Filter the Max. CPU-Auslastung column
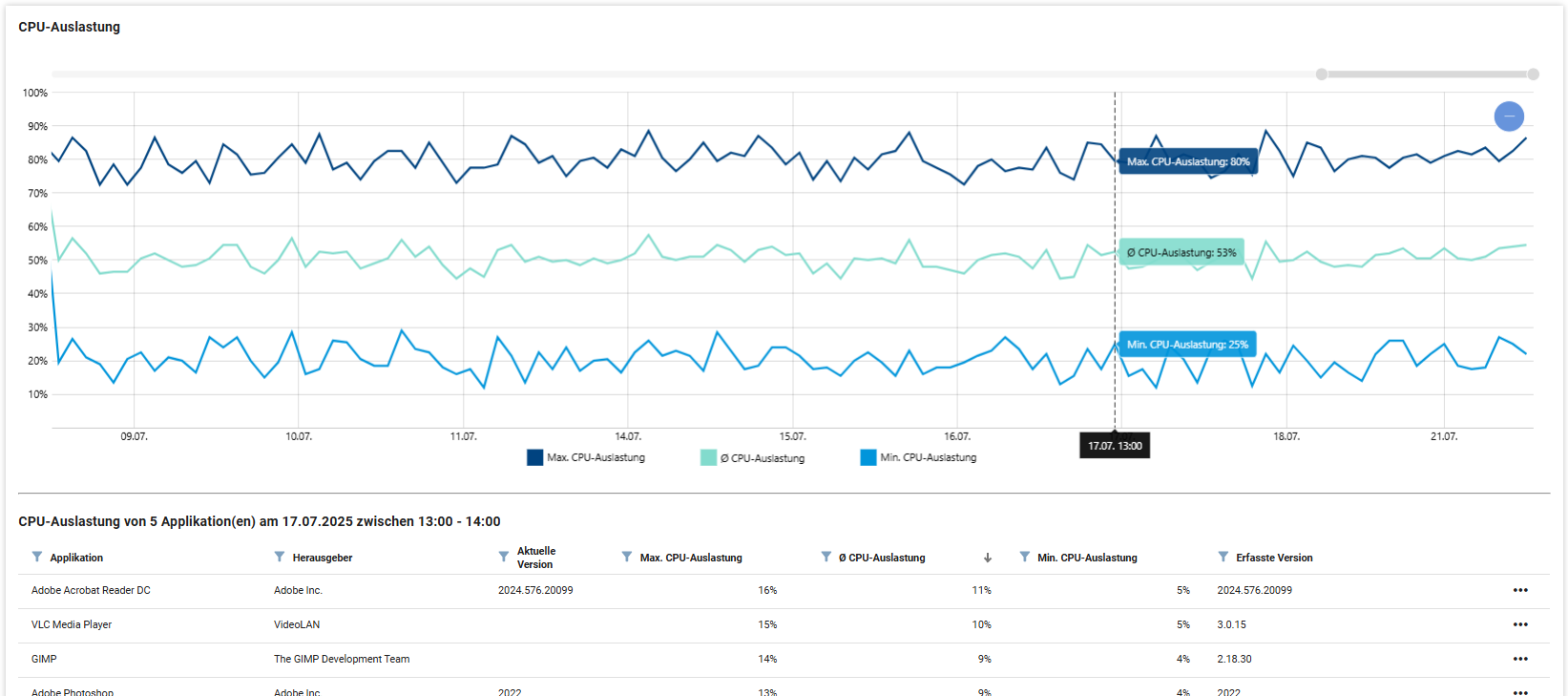 (627, 557)
